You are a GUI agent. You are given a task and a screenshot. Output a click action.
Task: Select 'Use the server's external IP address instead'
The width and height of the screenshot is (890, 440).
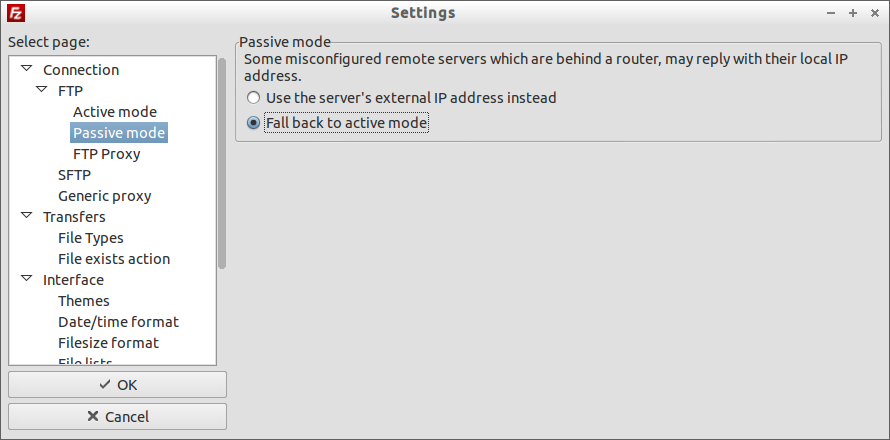coord(401,98)
